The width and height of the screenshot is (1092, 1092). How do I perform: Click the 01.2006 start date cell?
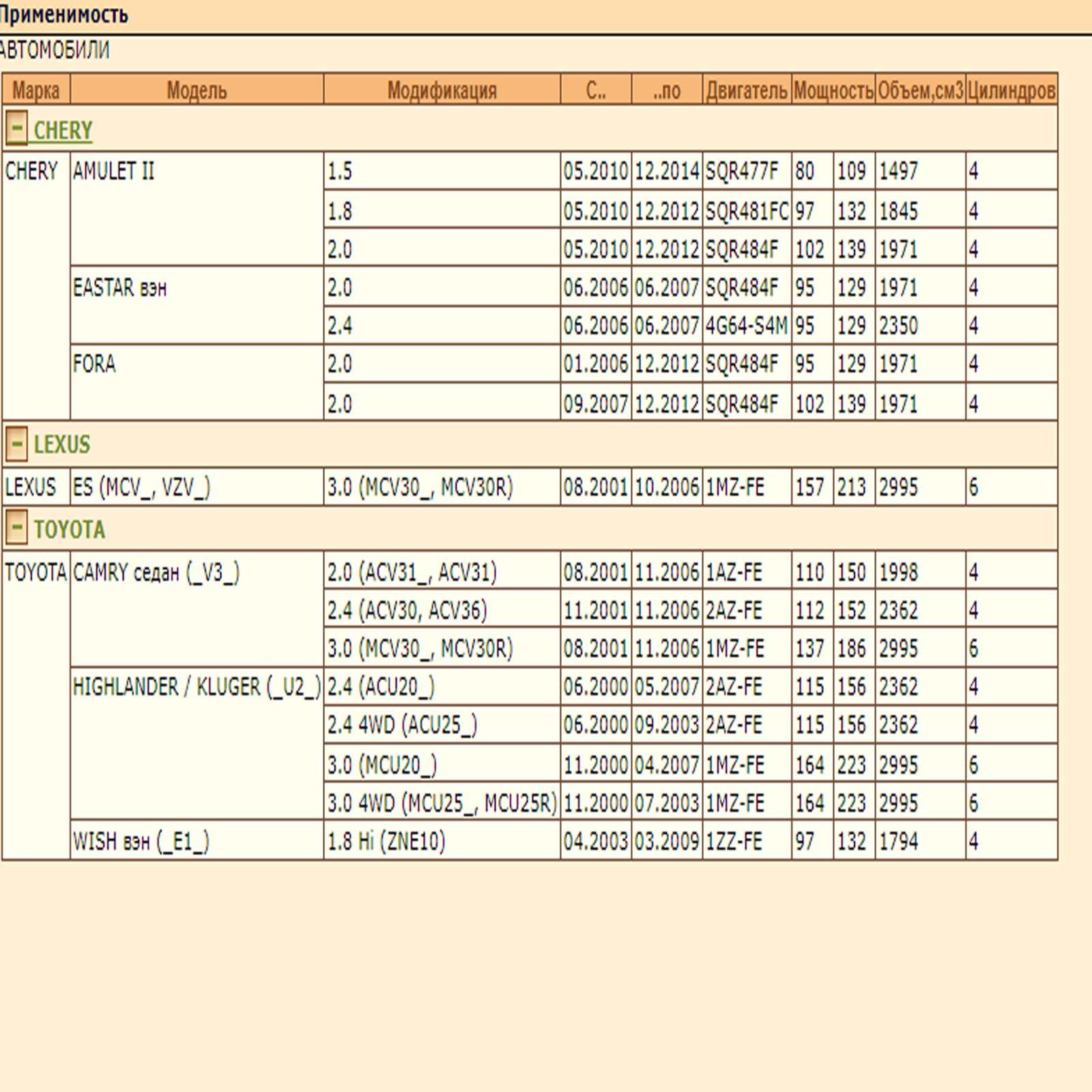coord(596,364)
